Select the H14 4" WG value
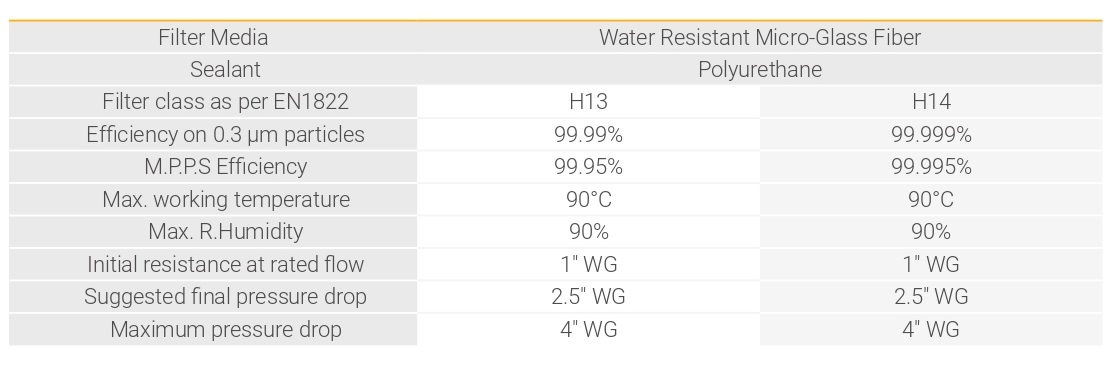1111x370 pixels. coord(931,330)
